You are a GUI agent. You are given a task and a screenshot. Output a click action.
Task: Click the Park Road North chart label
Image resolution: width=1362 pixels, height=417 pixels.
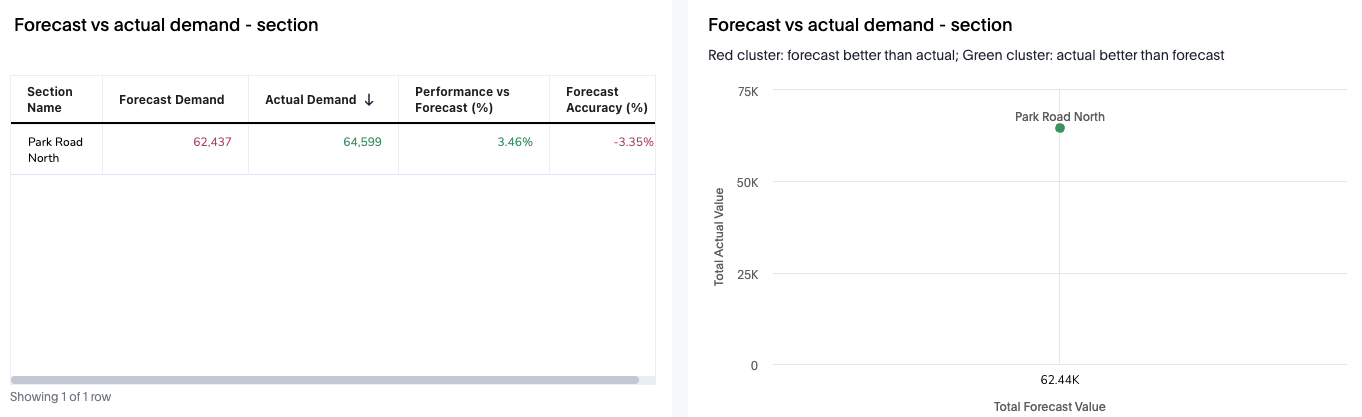coord(1059,117)
